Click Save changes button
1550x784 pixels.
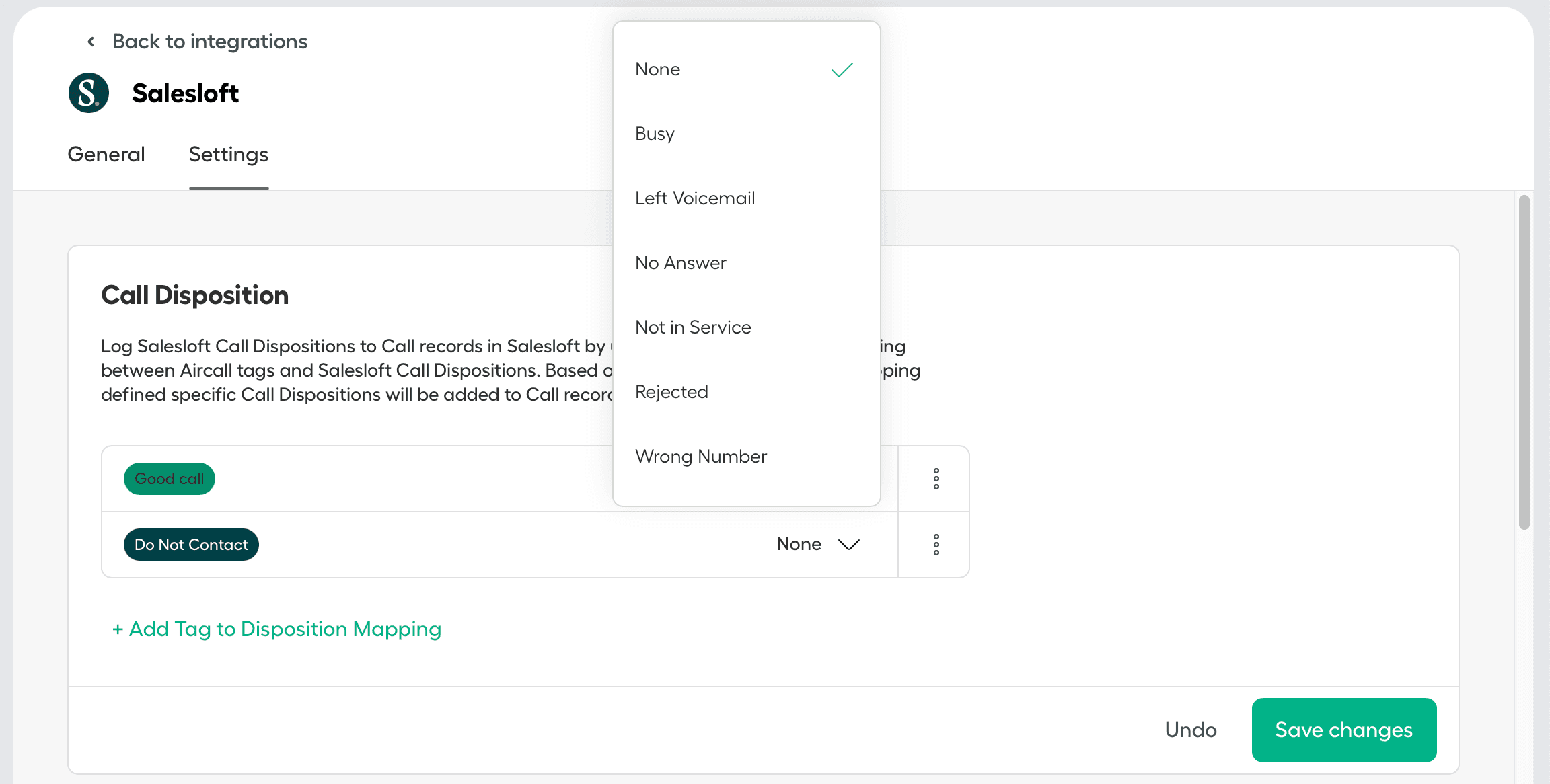pyautogui.click(x=1343, y=730)
